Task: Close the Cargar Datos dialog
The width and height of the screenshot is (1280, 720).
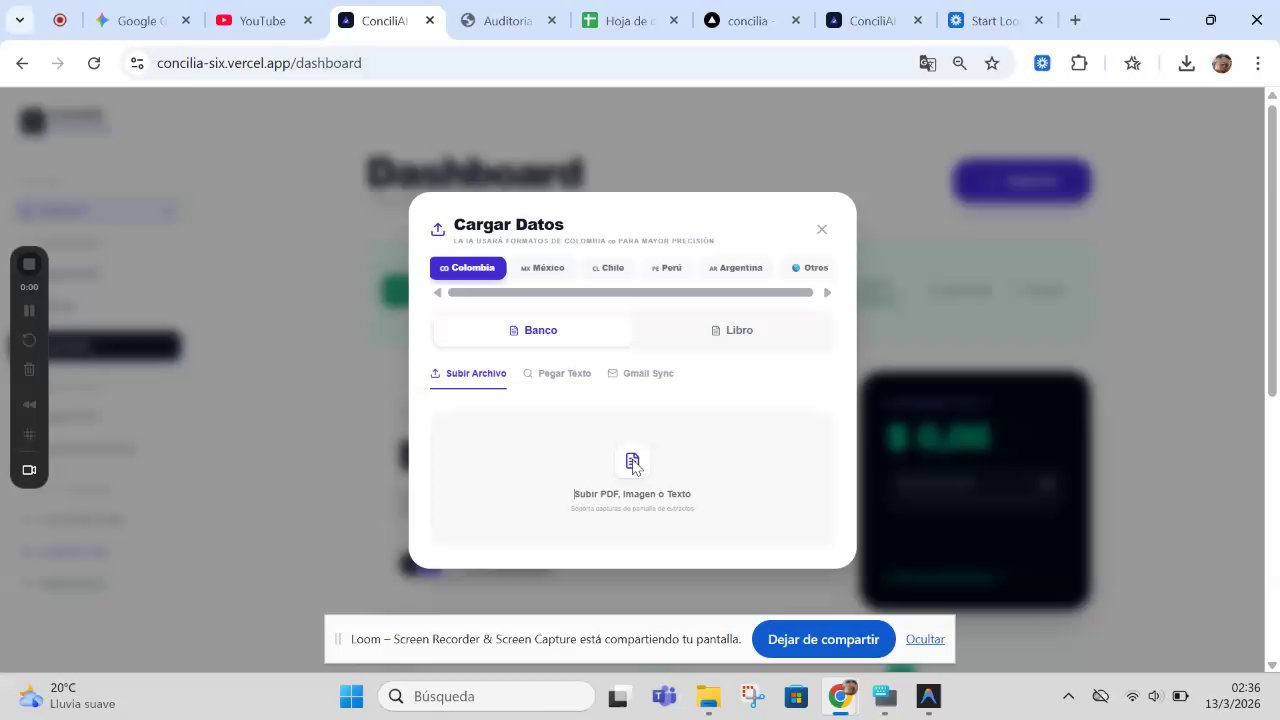Action: pos(822,229)
